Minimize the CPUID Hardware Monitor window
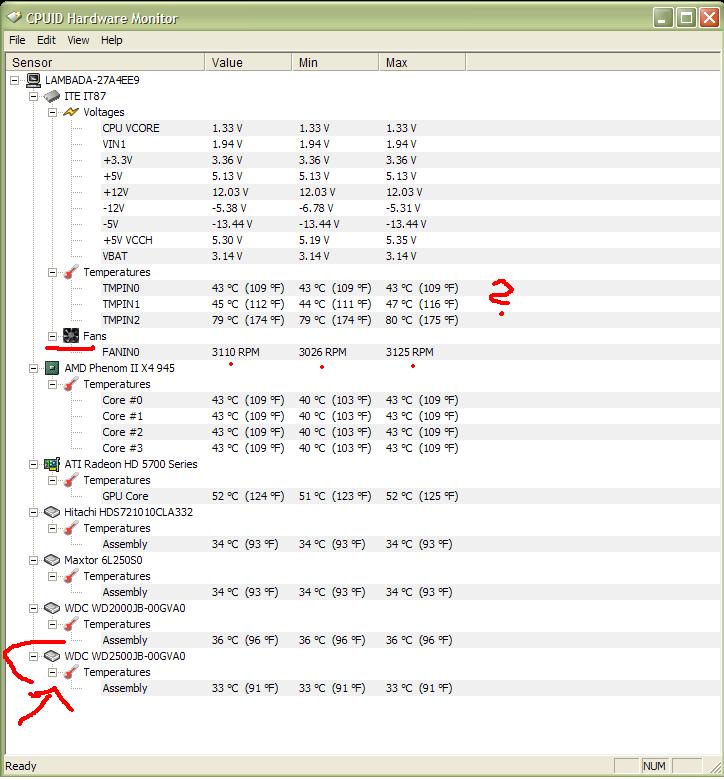 click(663, 18)
